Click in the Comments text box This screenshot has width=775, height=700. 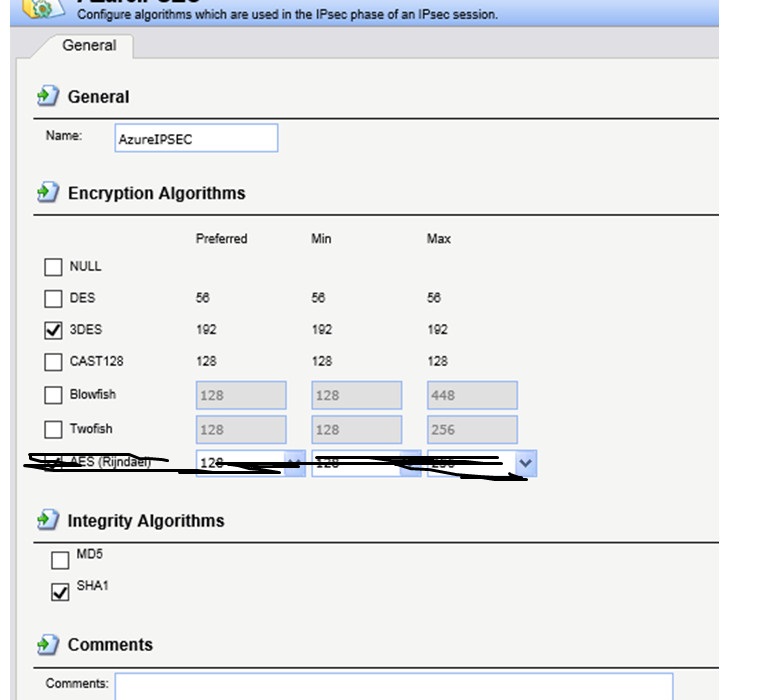(394, 686)
